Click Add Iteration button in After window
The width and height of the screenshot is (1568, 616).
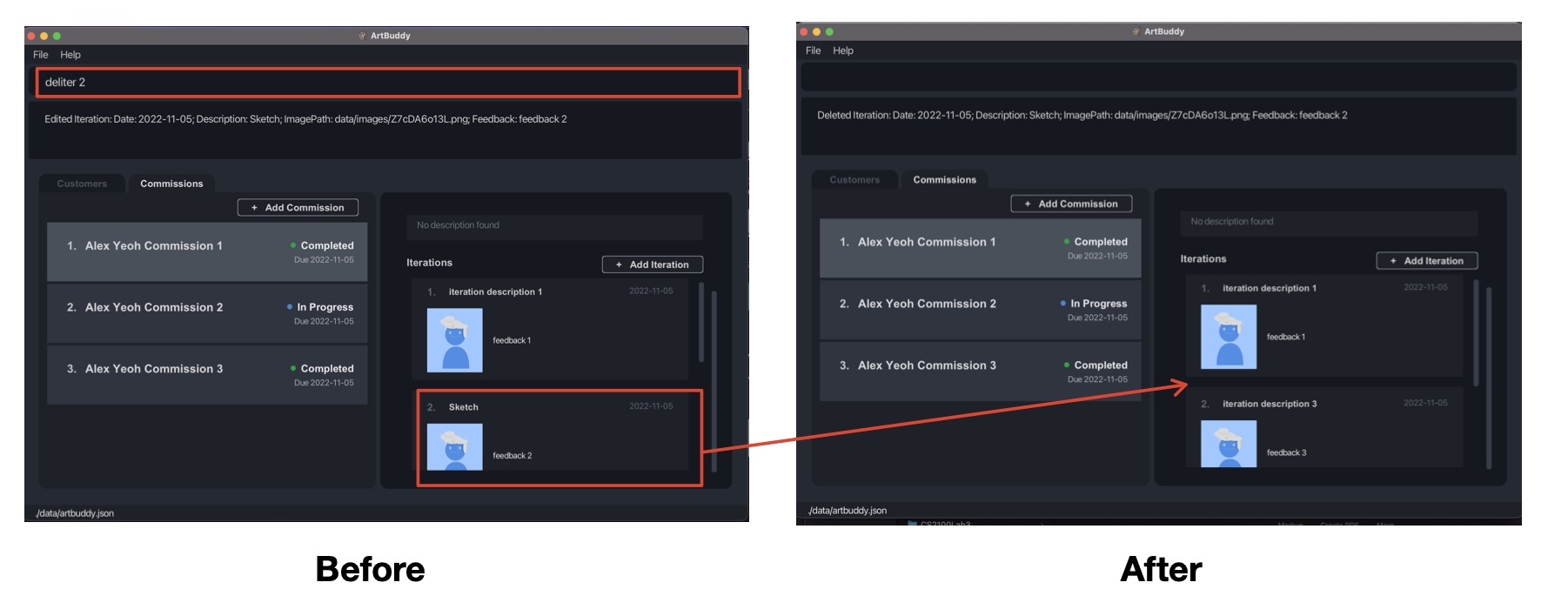click(x=1427, y=261)
